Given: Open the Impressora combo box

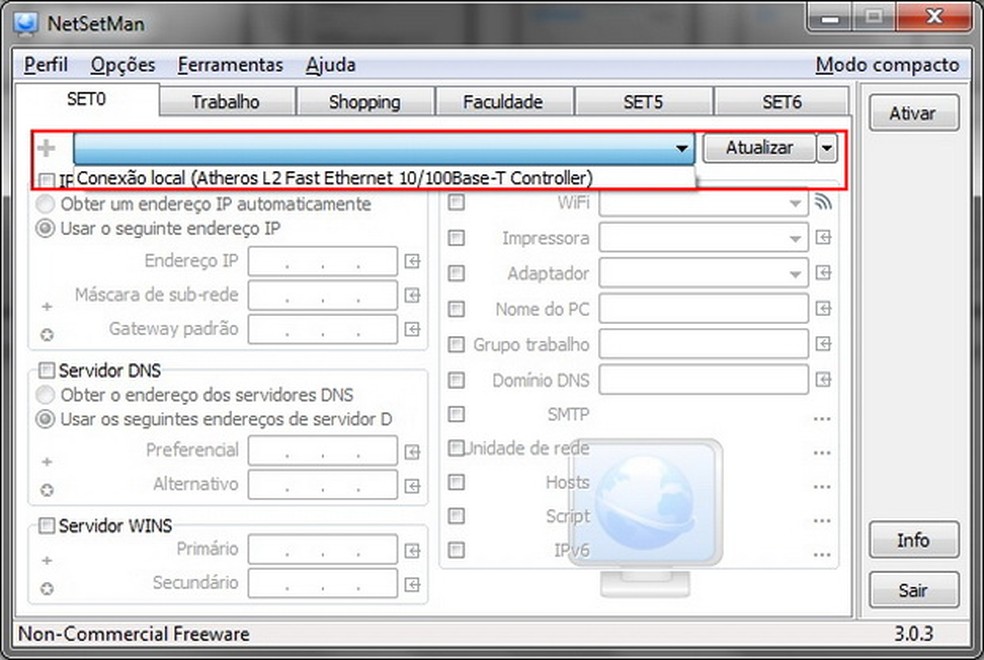Looking at the screenshot, I should click(x=703, y=238).
